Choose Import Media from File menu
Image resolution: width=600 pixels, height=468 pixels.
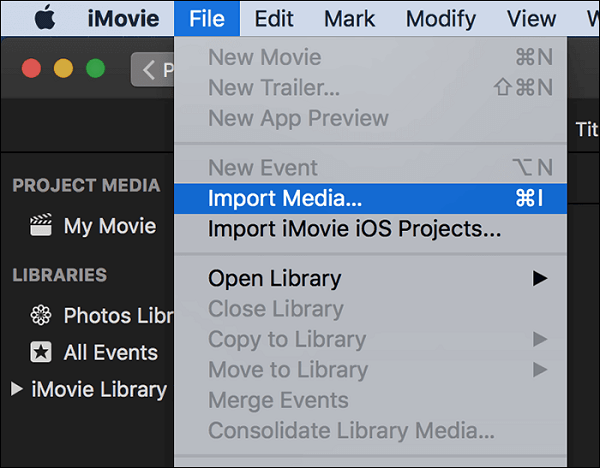[x=285, y=198]
